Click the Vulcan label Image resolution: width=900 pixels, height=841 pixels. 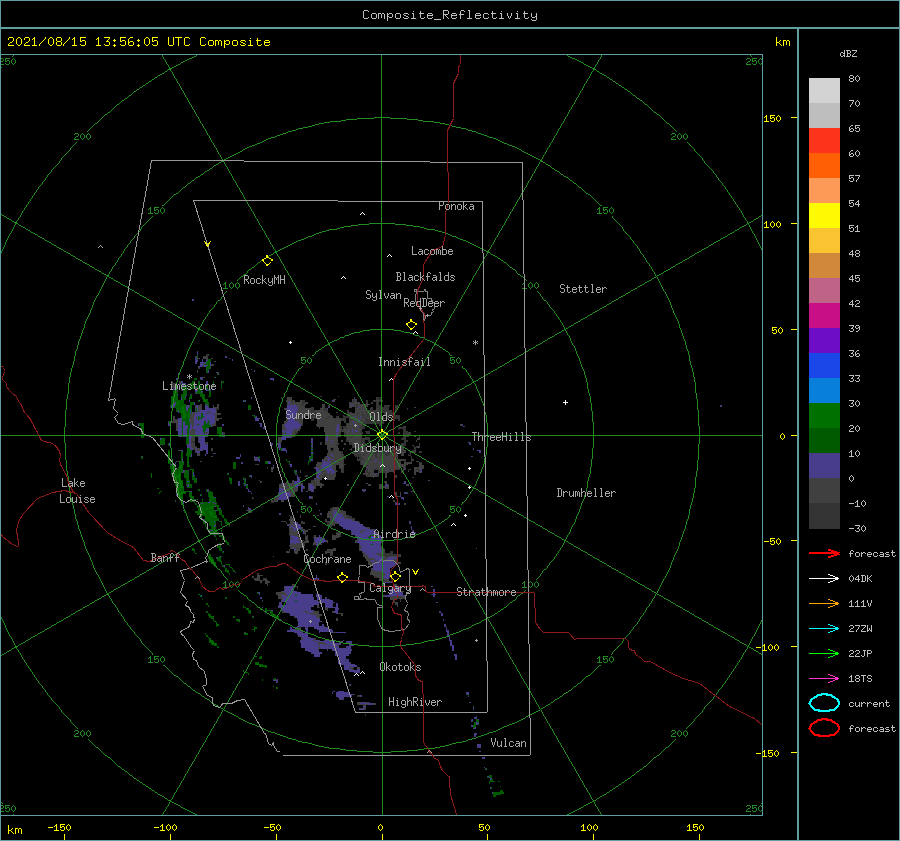click(508, 743)
